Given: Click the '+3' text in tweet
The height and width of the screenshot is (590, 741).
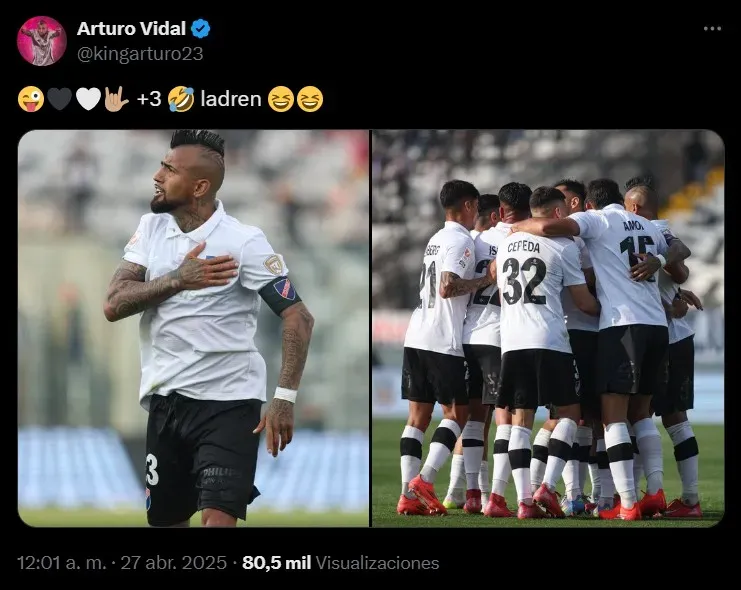Looking at the screenshot, I should pyautogui.click(x=149, y=99).
